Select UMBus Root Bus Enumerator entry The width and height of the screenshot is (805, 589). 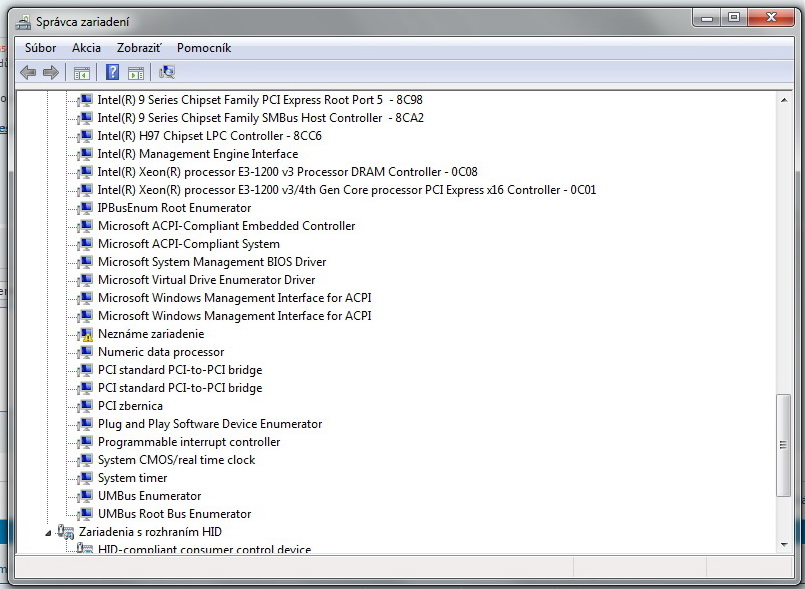(175, 514)
